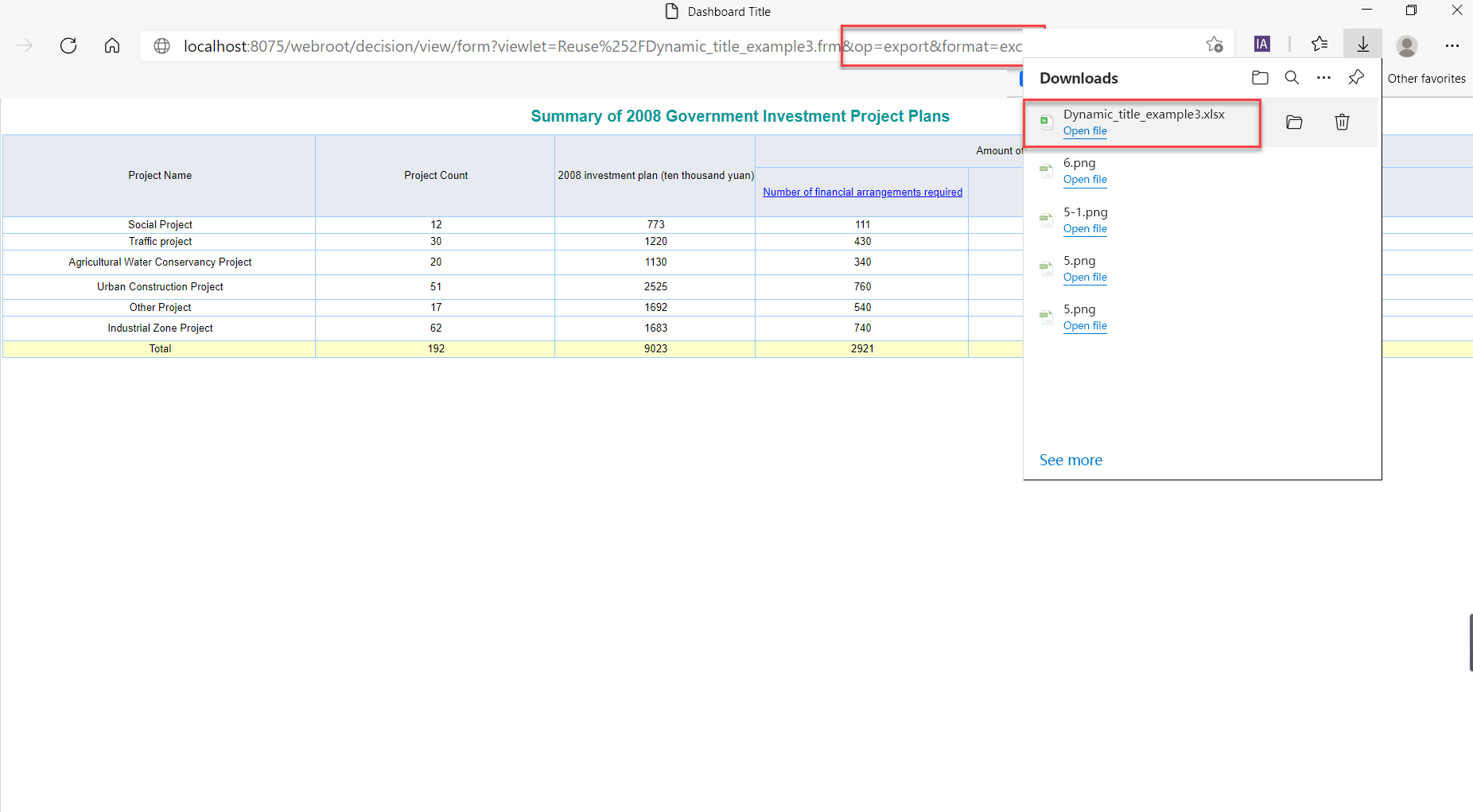
Task: Open the Downloads folder icon in header
Action: 1260,78
